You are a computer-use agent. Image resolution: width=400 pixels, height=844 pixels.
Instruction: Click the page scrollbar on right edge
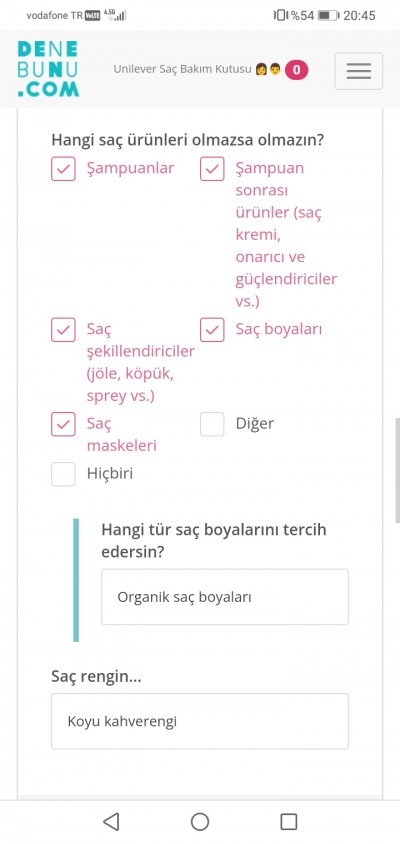(397, 470)
